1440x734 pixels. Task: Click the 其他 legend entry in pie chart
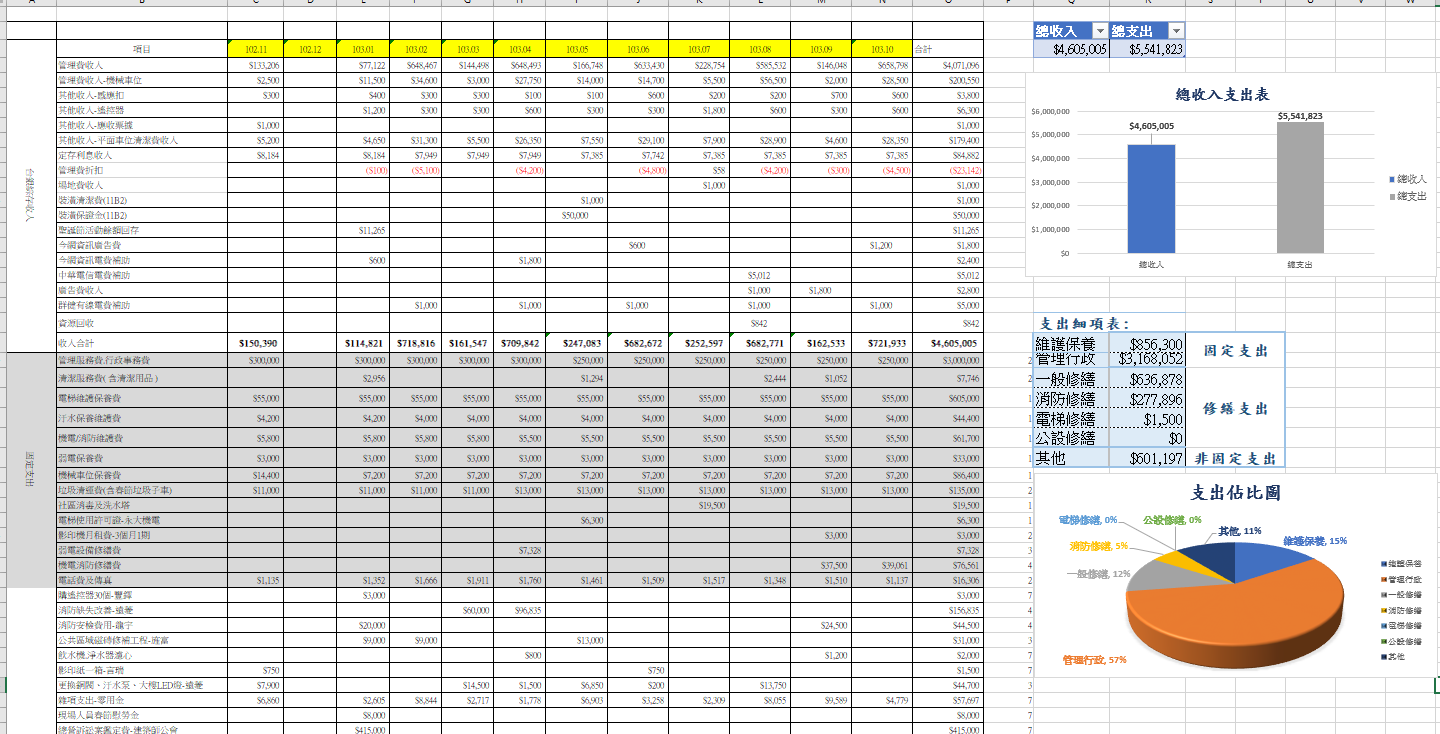click(x=1398, y=657)
